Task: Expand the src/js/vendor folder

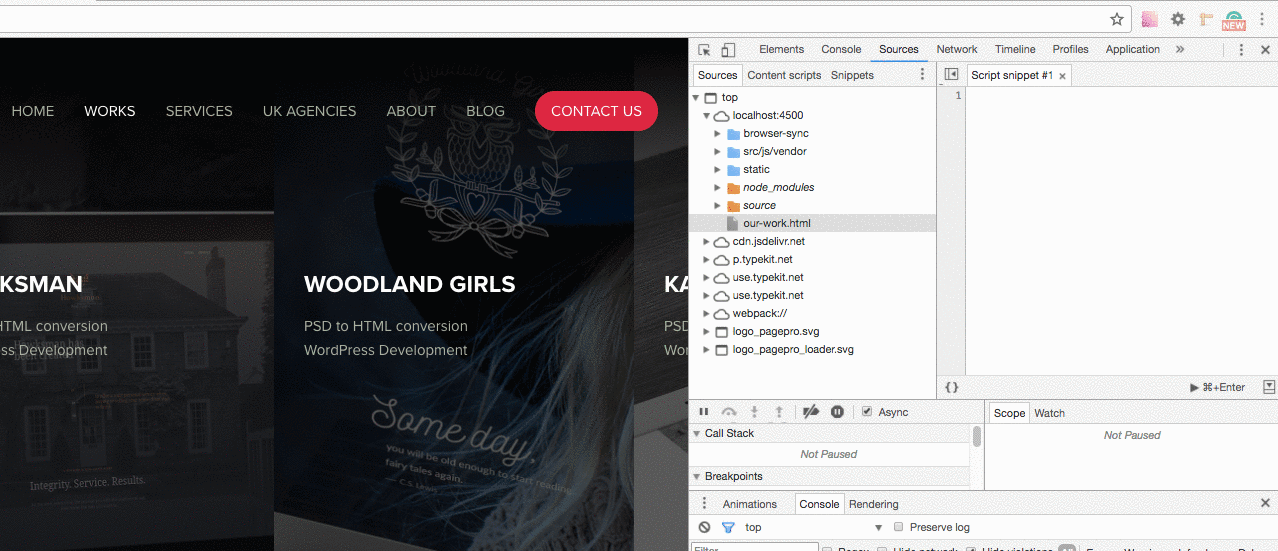Action: [x=717, y=152]
